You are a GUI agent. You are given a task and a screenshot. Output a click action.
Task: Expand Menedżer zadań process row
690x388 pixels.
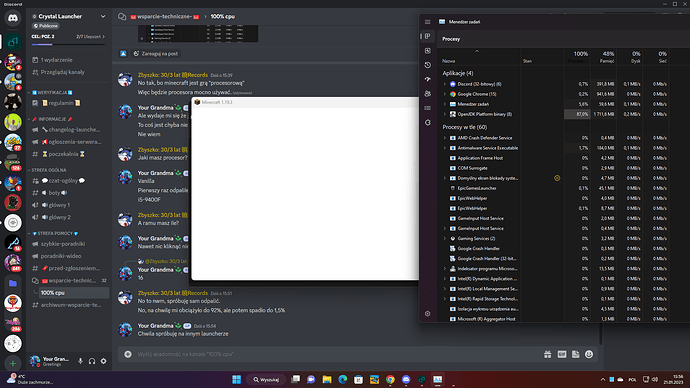tap(444, 104)
